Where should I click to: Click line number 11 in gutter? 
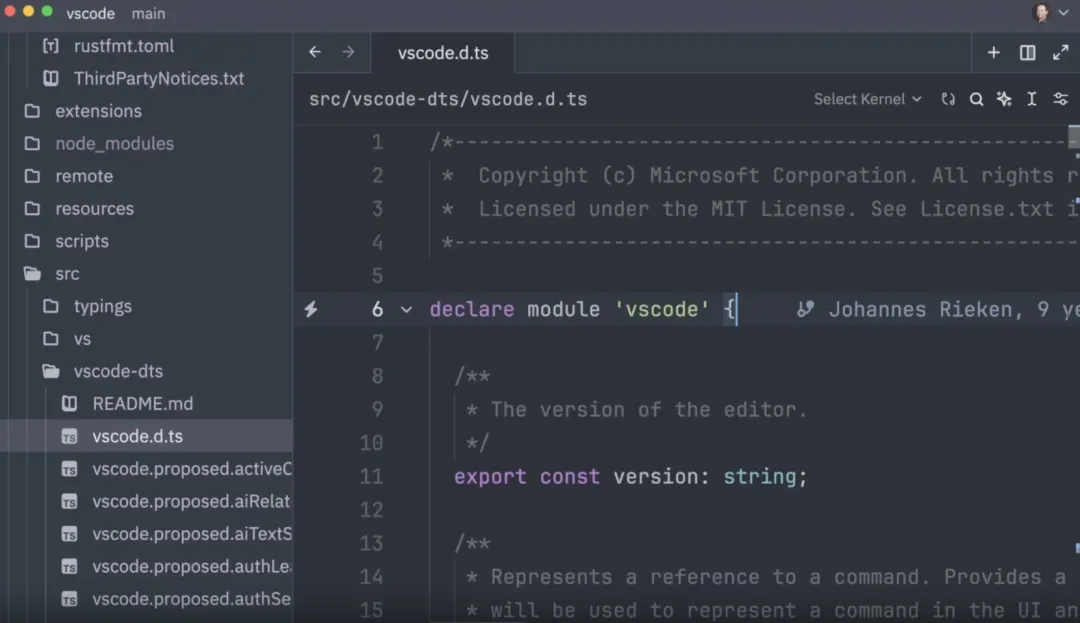(x=371, y=476)
